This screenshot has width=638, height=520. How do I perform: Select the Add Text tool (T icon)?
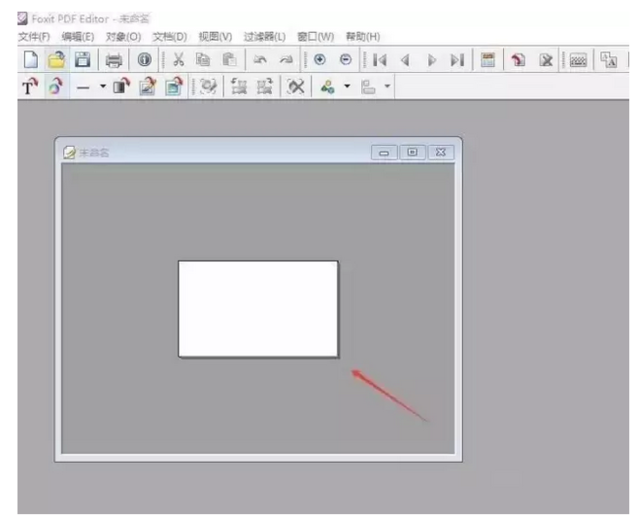[x=30, y=88]
